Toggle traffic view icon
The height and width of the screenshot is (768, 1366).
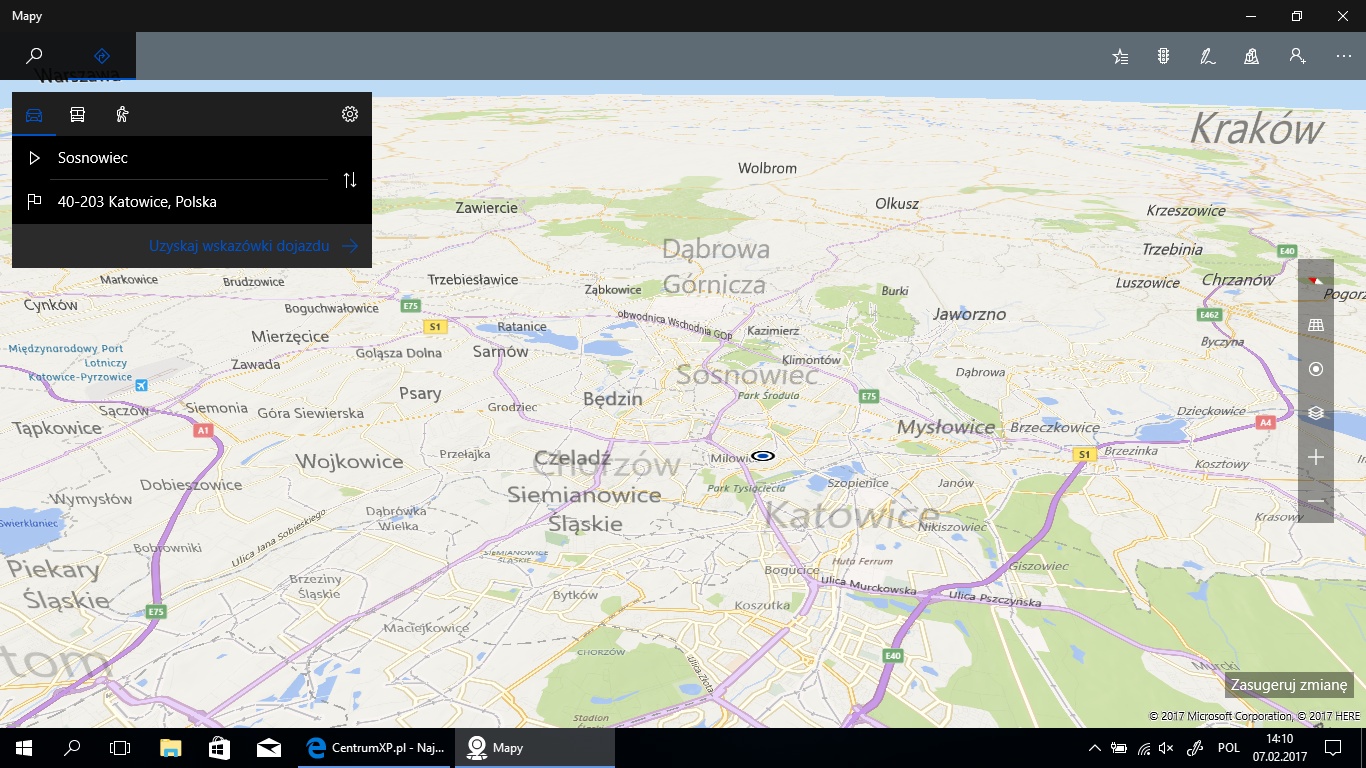[x=1164, y=56]
